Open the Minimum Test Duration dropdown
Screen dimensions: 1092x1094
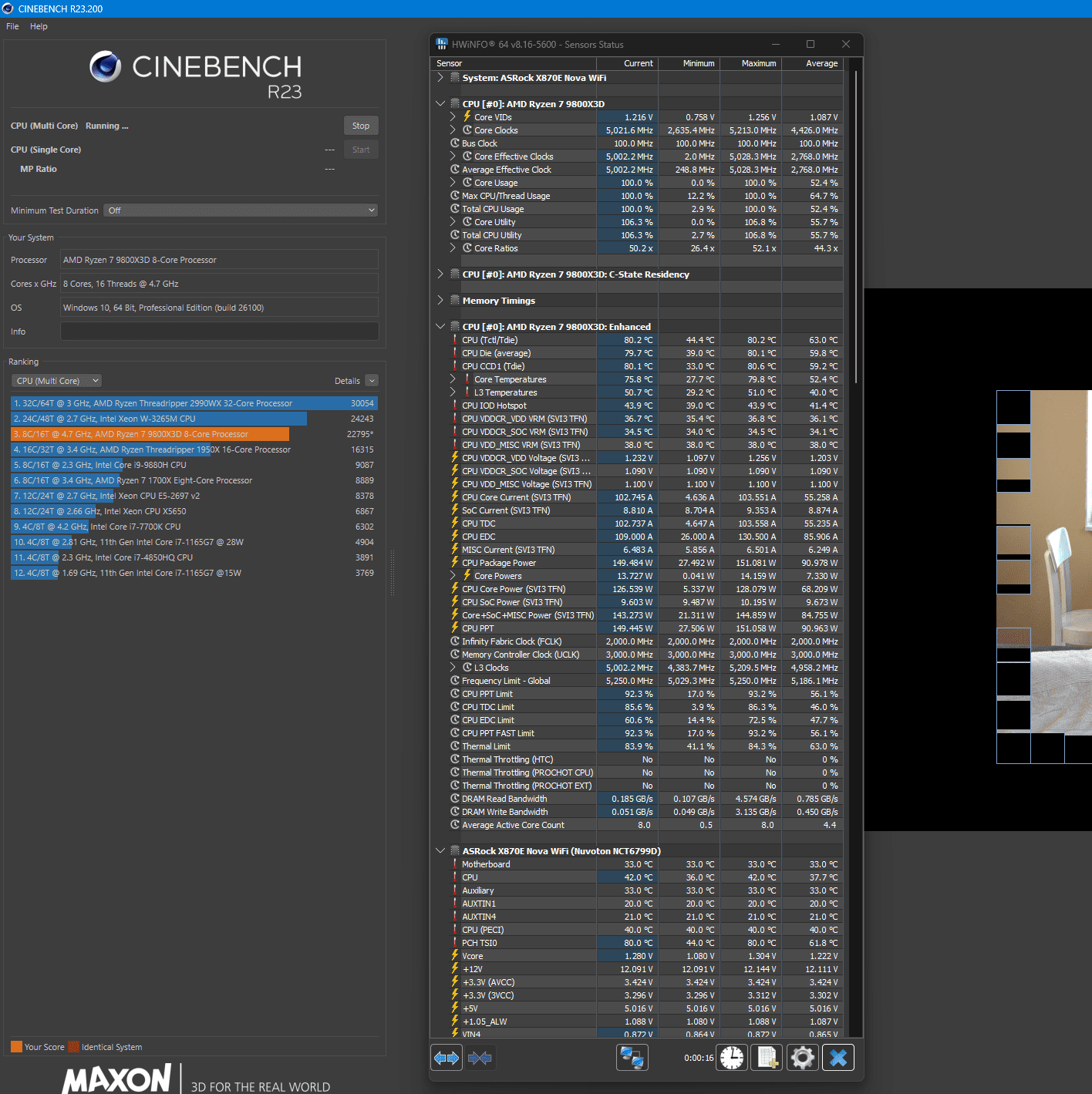[x=241, y=210]
